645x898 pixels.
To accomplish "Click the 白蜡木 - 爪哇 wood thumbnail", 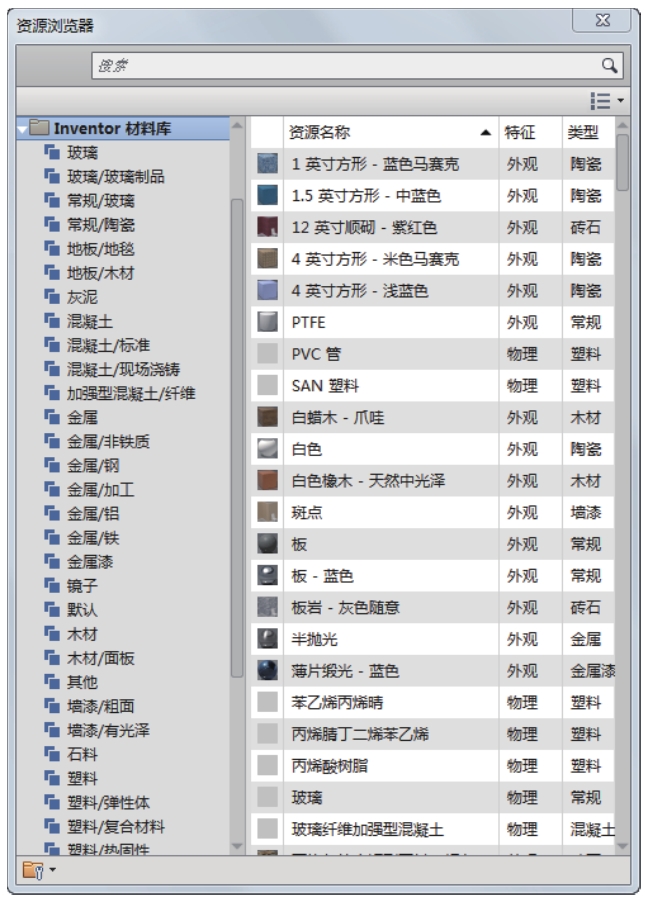I will [268, 417].
